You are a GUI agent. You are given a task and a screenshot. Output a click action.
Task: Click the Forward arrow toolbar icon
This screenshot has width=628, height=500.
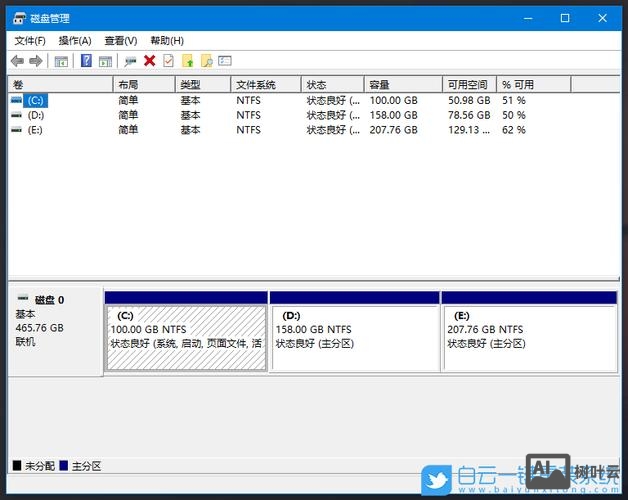(x=36, y=61)
